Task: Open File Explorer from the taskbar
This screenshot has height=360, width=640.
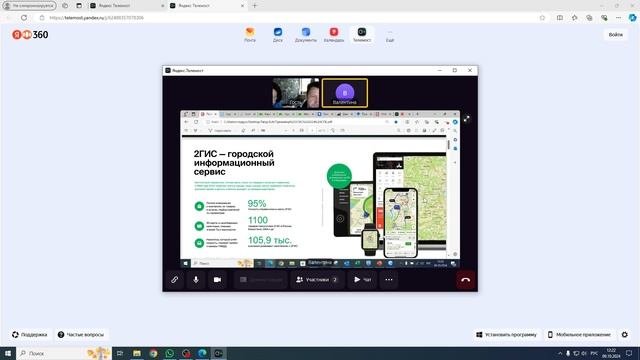Action: click(x=137, y=353)
